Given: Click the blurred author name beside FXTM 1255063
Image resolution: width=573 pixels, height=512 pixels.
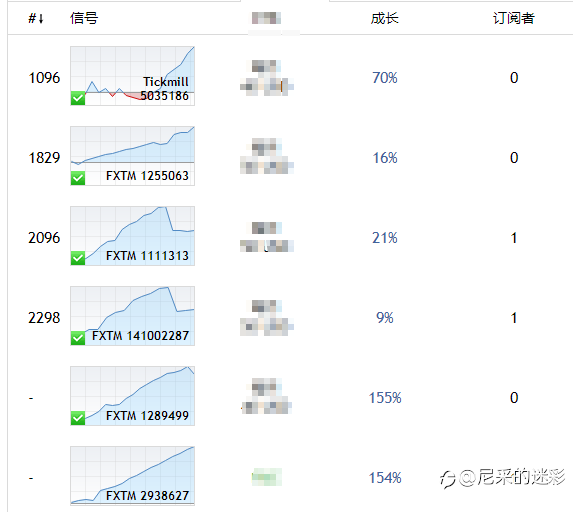Looking at the screenshot, I should (267, 156).
